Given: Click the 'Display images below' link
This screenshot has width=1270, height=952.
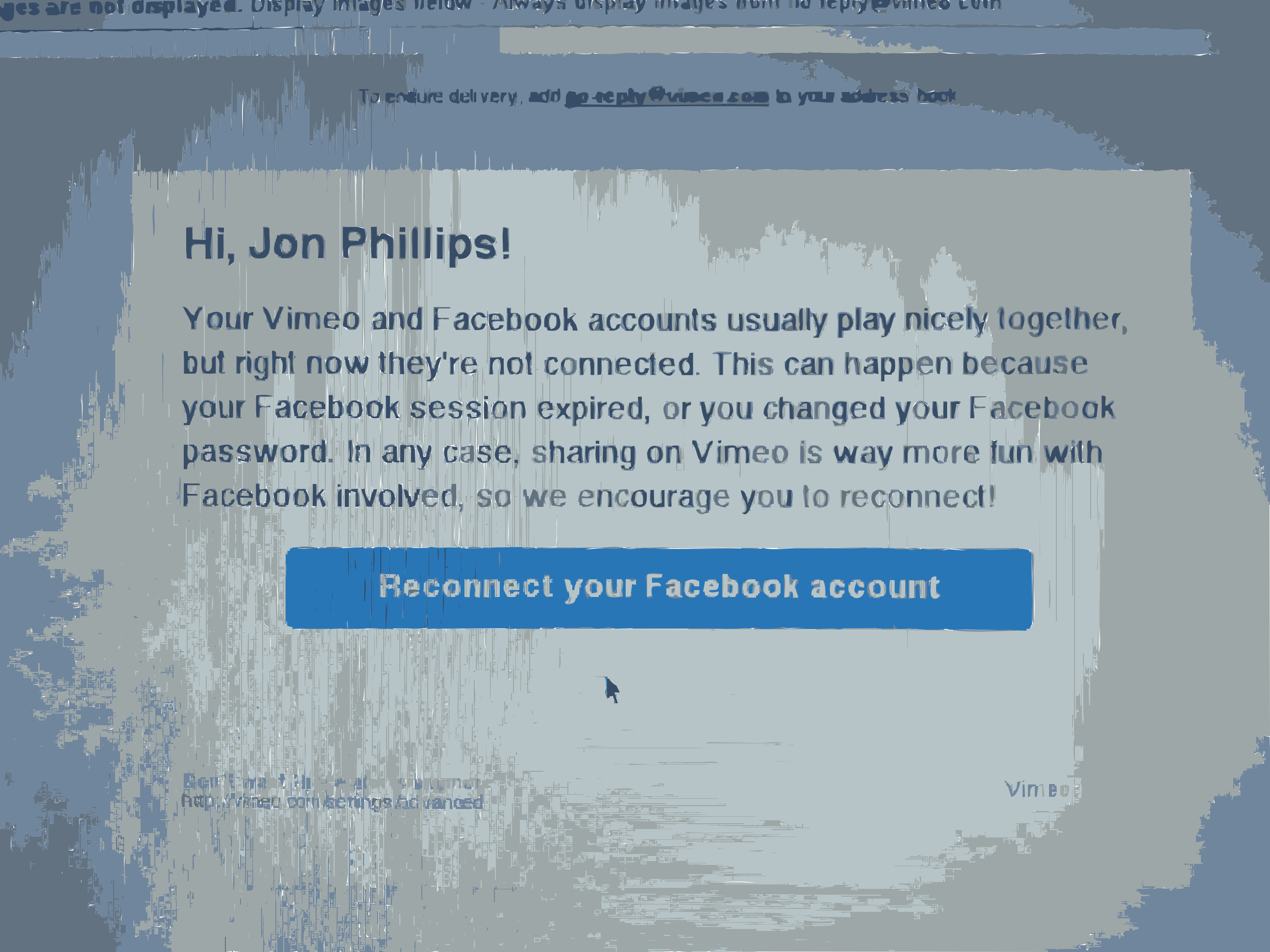Looking at the screenshot, I should (361, 5).
